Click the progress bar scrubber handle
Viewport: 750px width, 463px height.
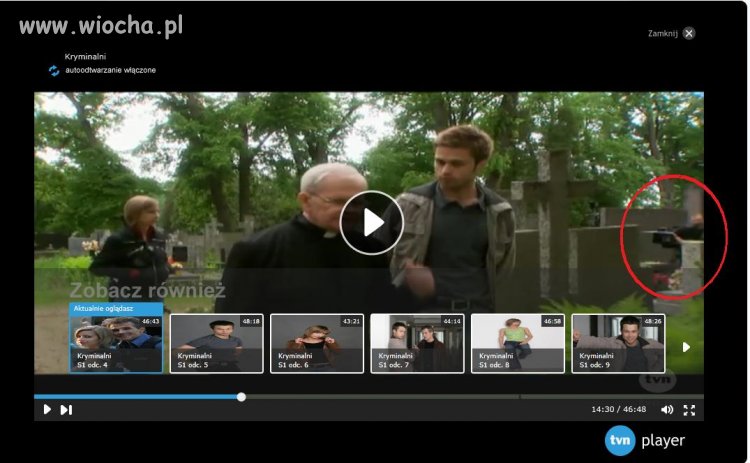[242, 397]
